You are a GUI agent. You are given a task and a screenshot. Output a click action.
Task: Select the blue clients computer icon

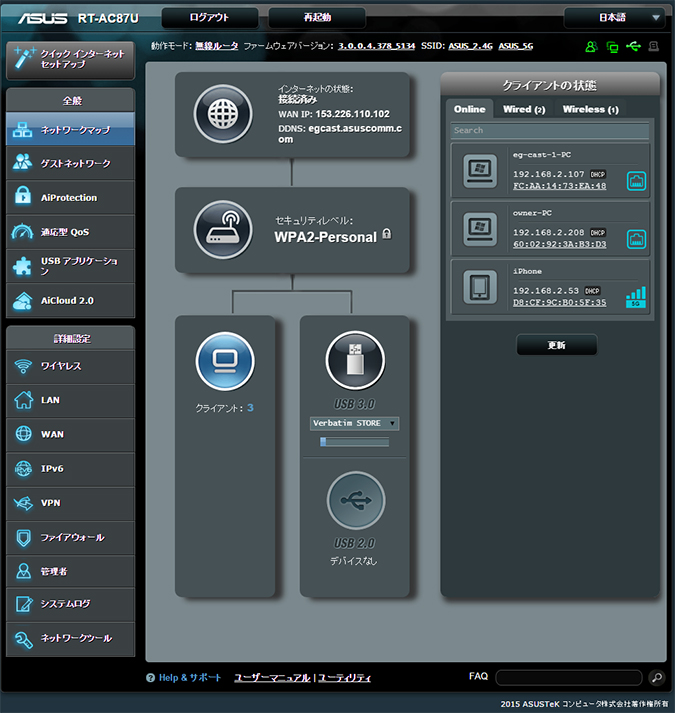click(225, 362)
